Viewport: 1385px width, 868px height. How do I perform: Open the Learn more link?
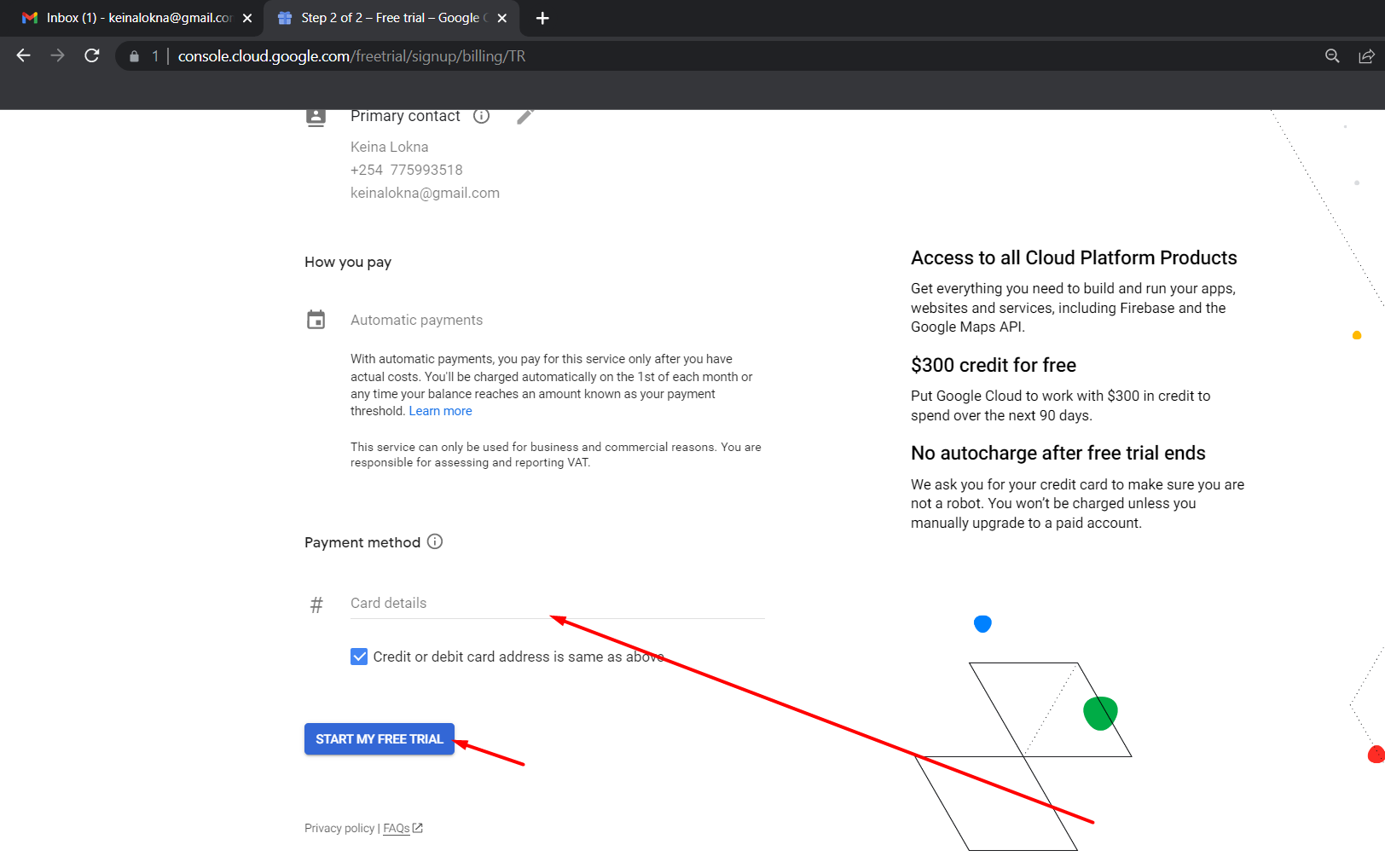tap(440, 411)
